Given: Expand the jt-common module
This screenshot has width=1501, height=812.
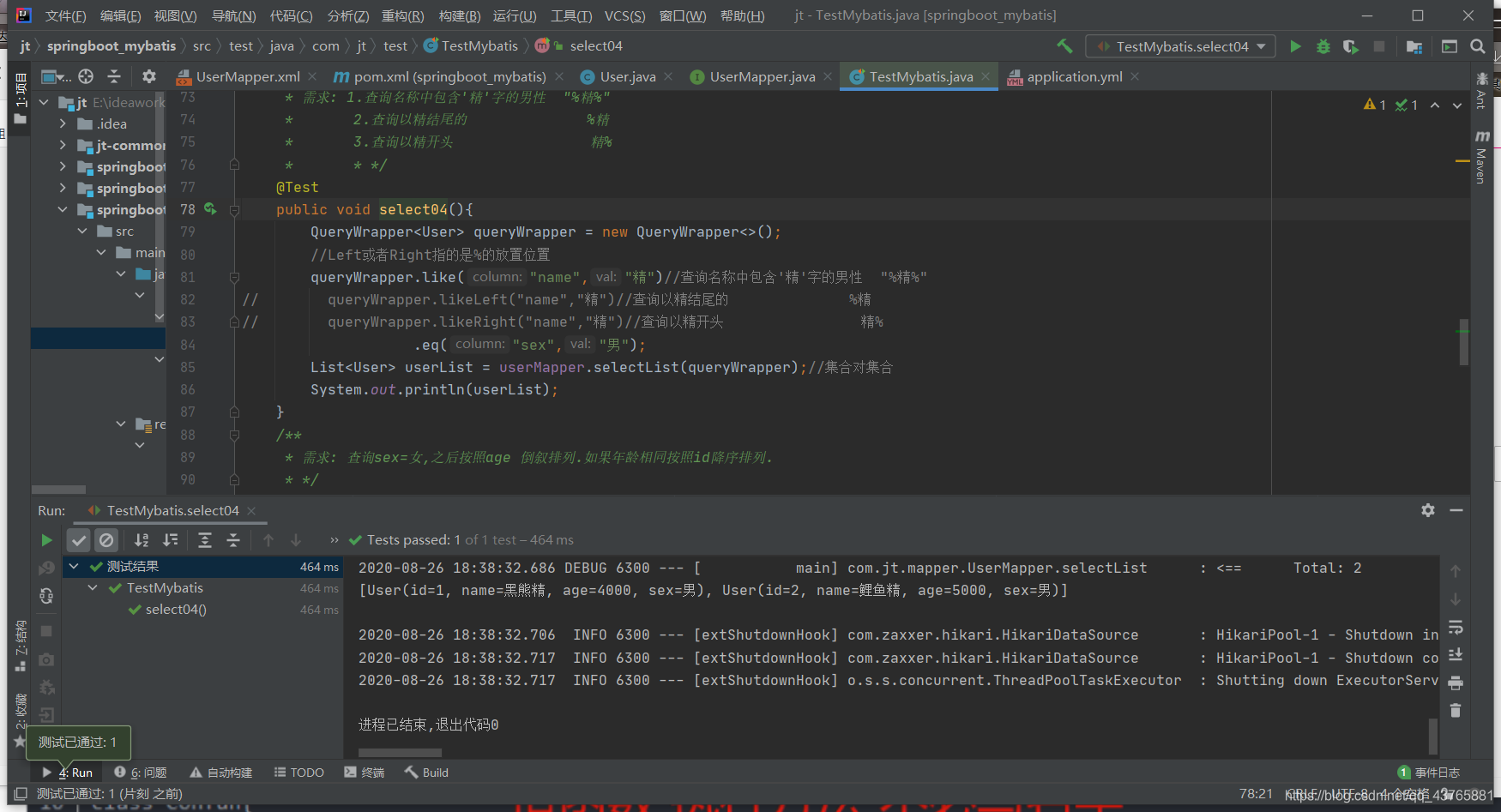Looking at the screenshot, I should click(63, 145).
